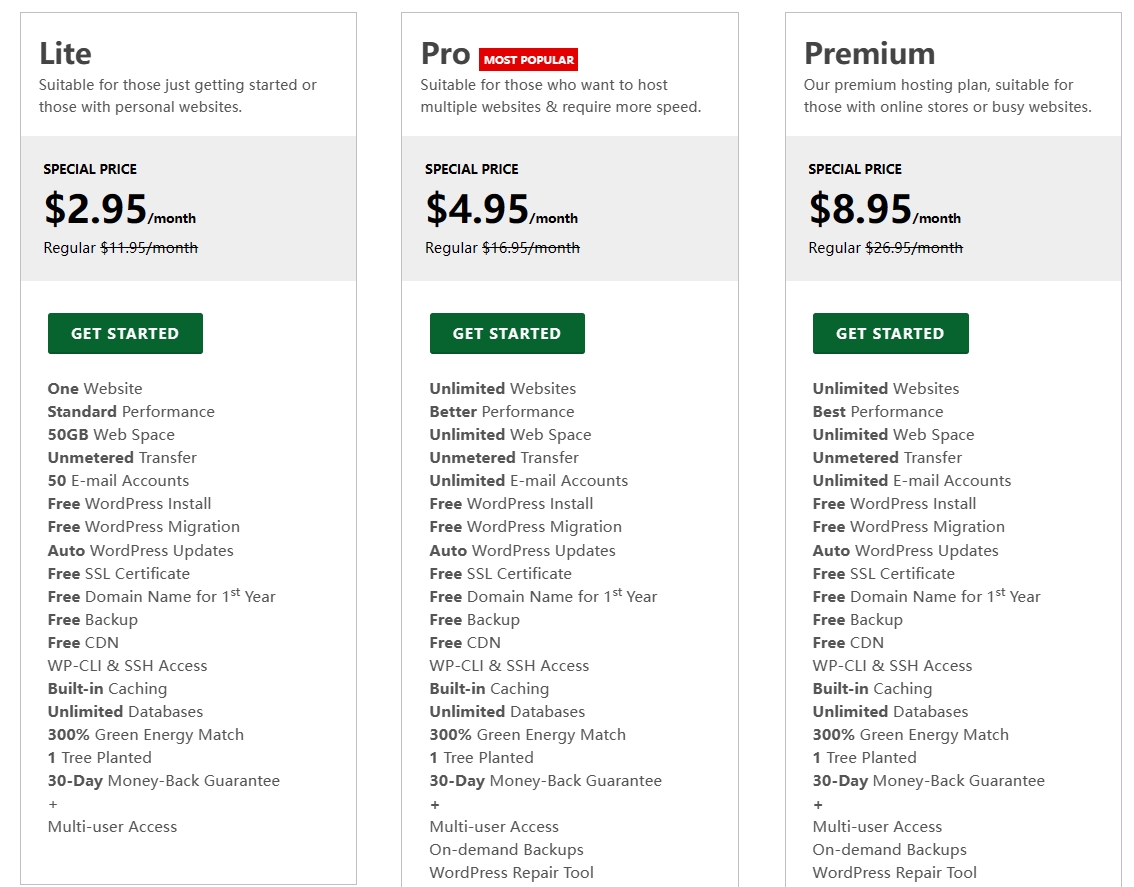Screen dimensions: 1134x887
Task: Click GET STARTED under the Lite plan
Action: [x=125, y=333]
